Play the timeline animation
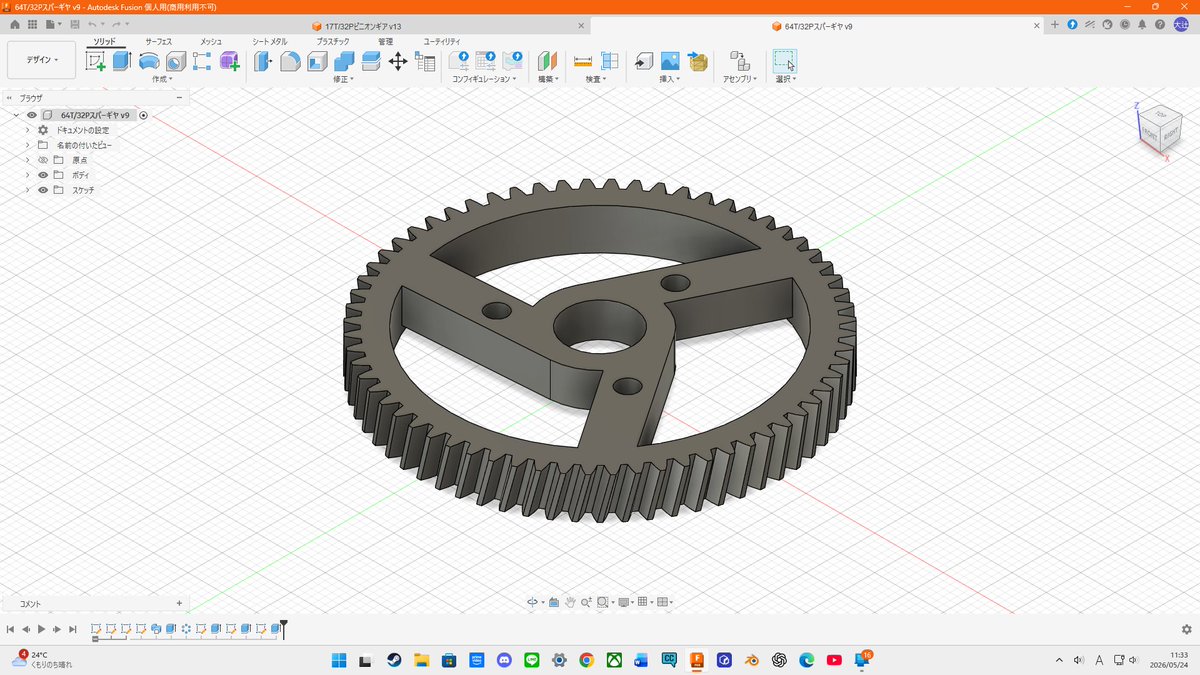 (x=41, y=629)
